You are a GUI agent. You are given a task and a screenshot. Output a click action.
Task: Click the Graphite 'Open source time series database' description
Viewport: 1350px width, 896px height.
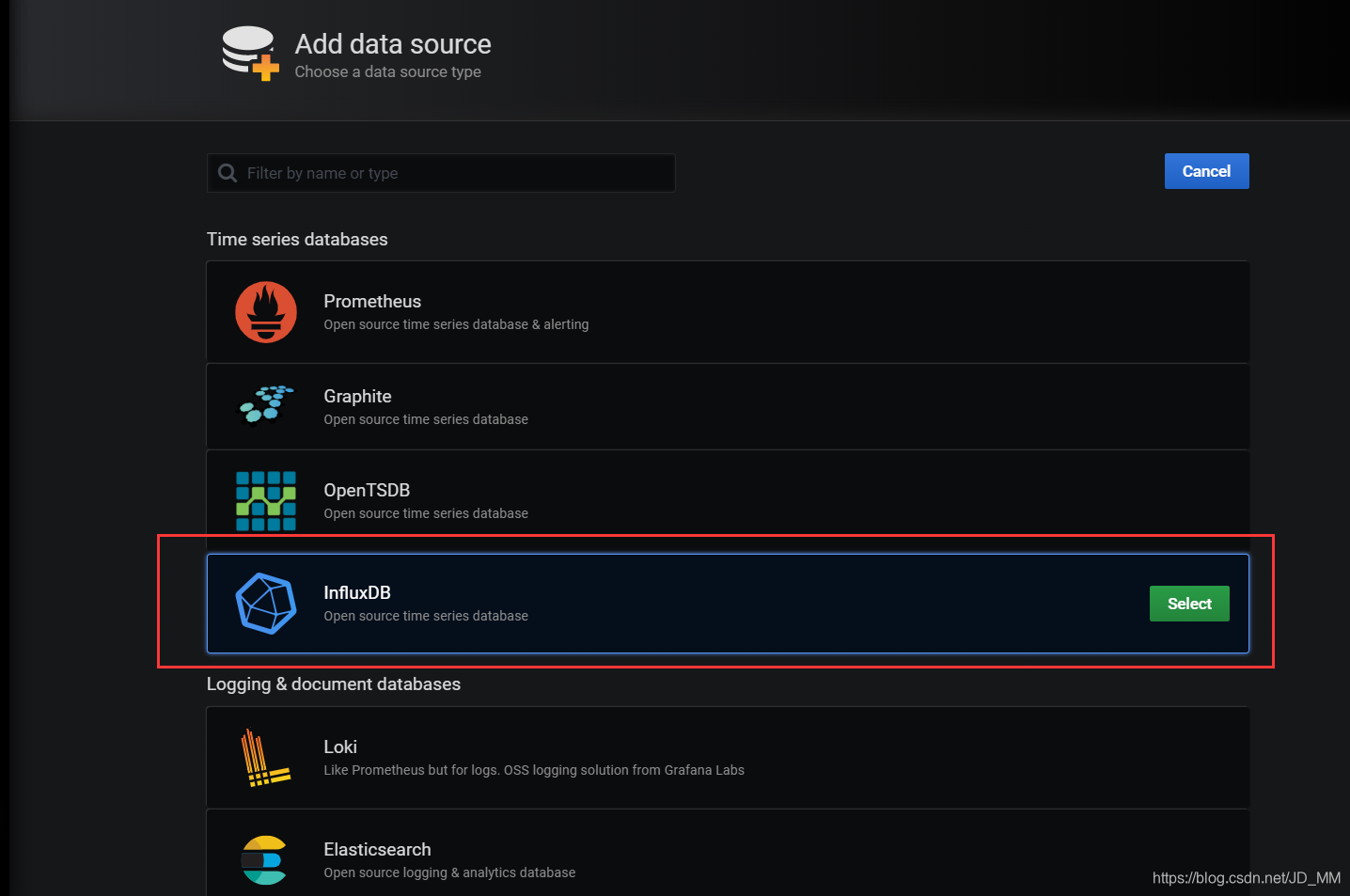pos(426,419)
